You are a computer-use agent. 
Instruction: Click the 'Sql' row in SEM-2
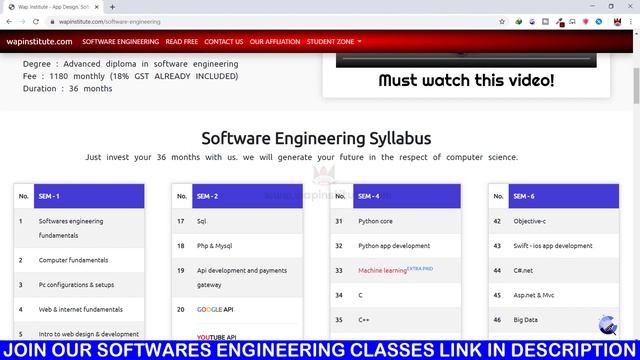point(237,221)
